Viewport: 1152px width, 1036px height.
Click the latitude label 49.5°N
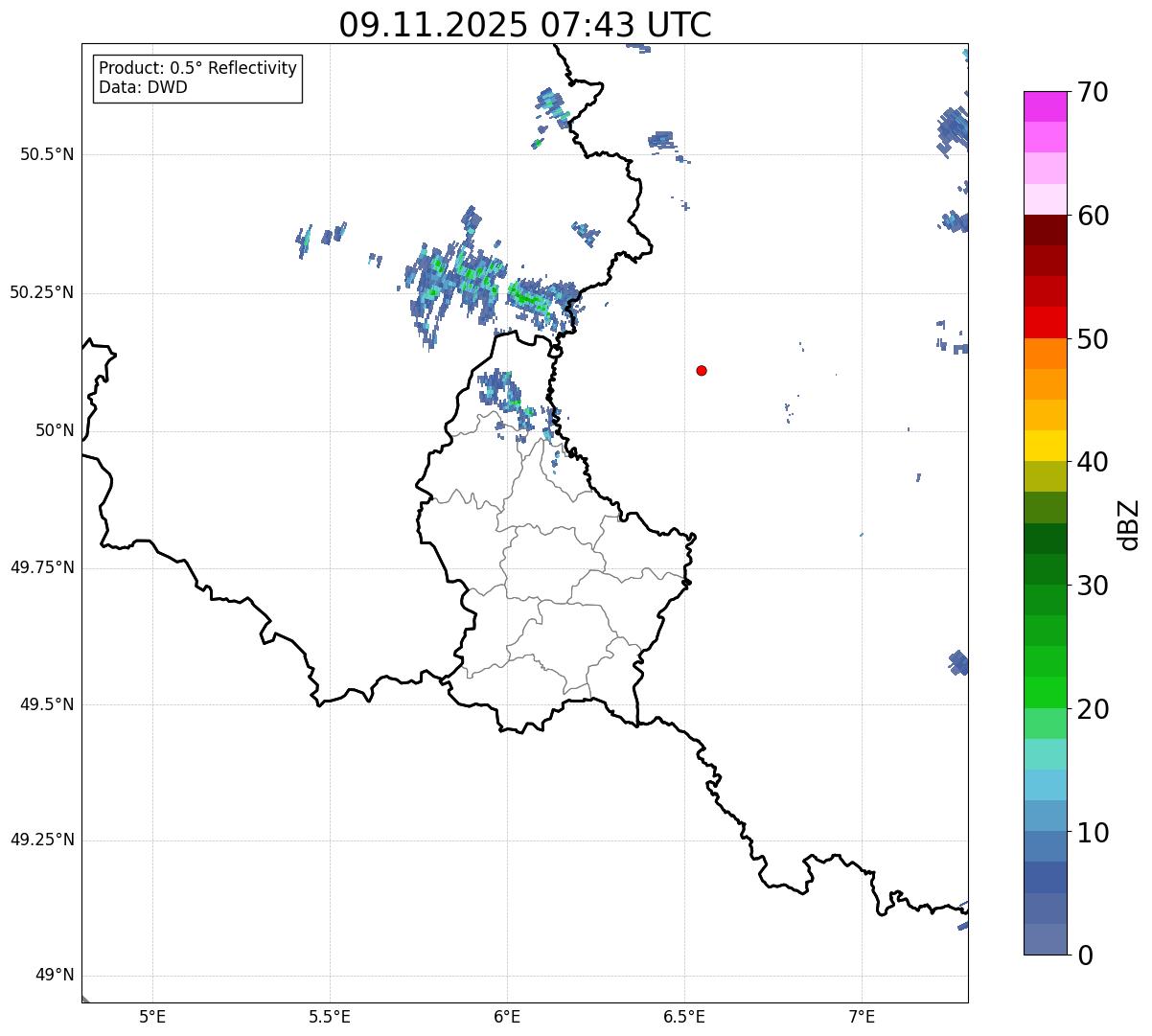47,704
